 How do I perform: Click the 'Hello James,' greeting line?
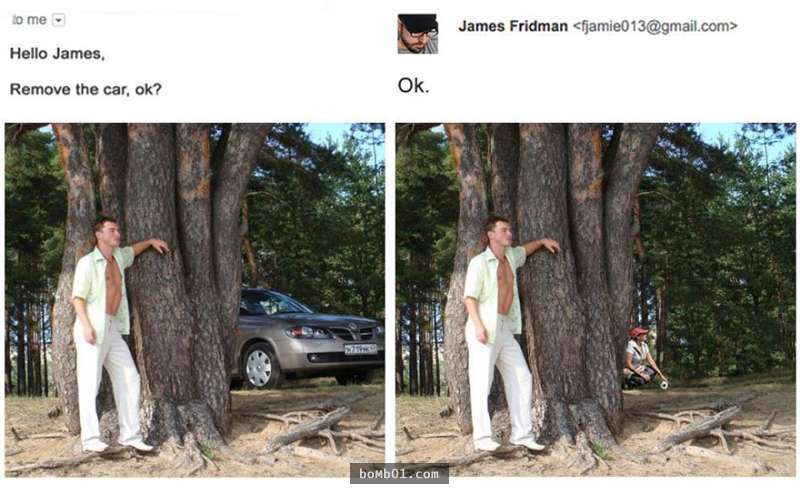tap(57, 54)
